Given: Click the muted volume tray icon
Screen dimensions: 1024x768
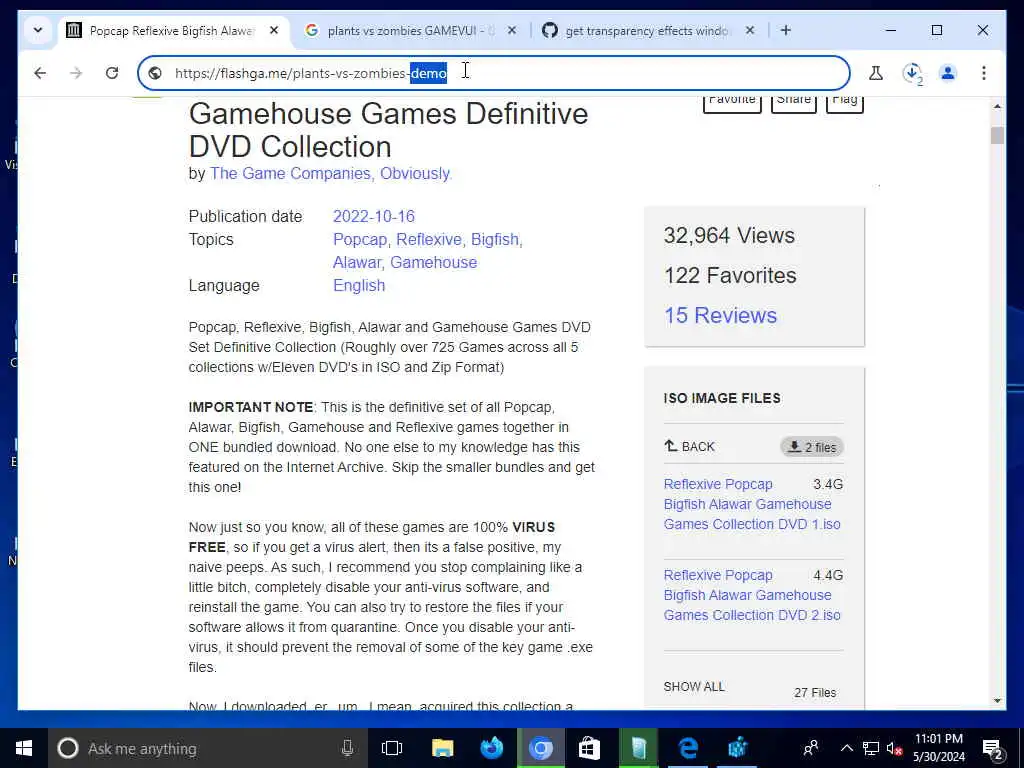Looking at the screenshot, I should (895, 748).
